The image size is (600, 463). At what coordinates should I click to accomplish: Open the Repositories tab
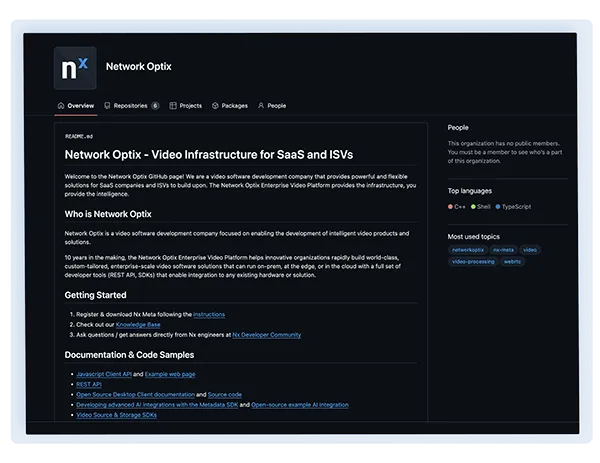tap(130, 105)
